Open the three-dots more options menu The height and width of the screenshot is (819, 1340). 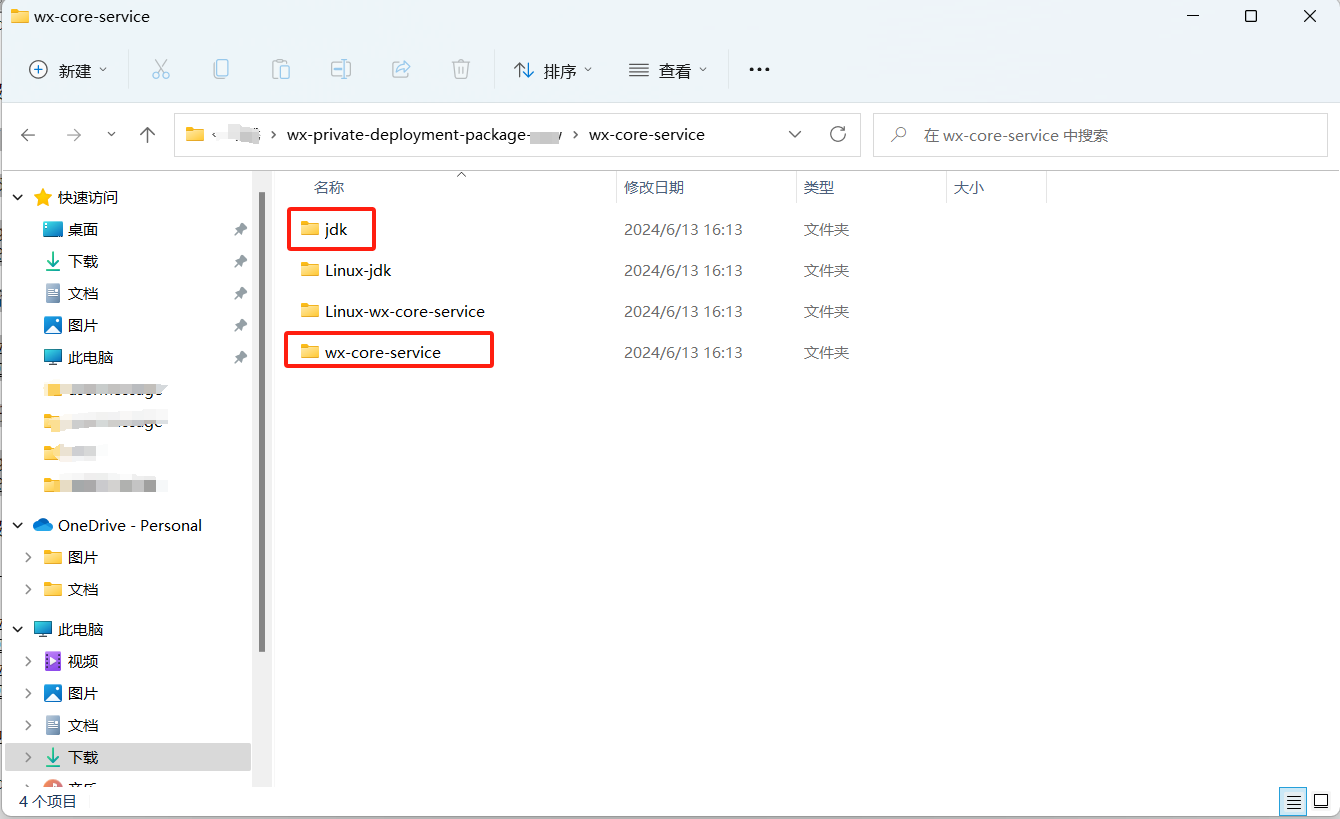(759, 69)
